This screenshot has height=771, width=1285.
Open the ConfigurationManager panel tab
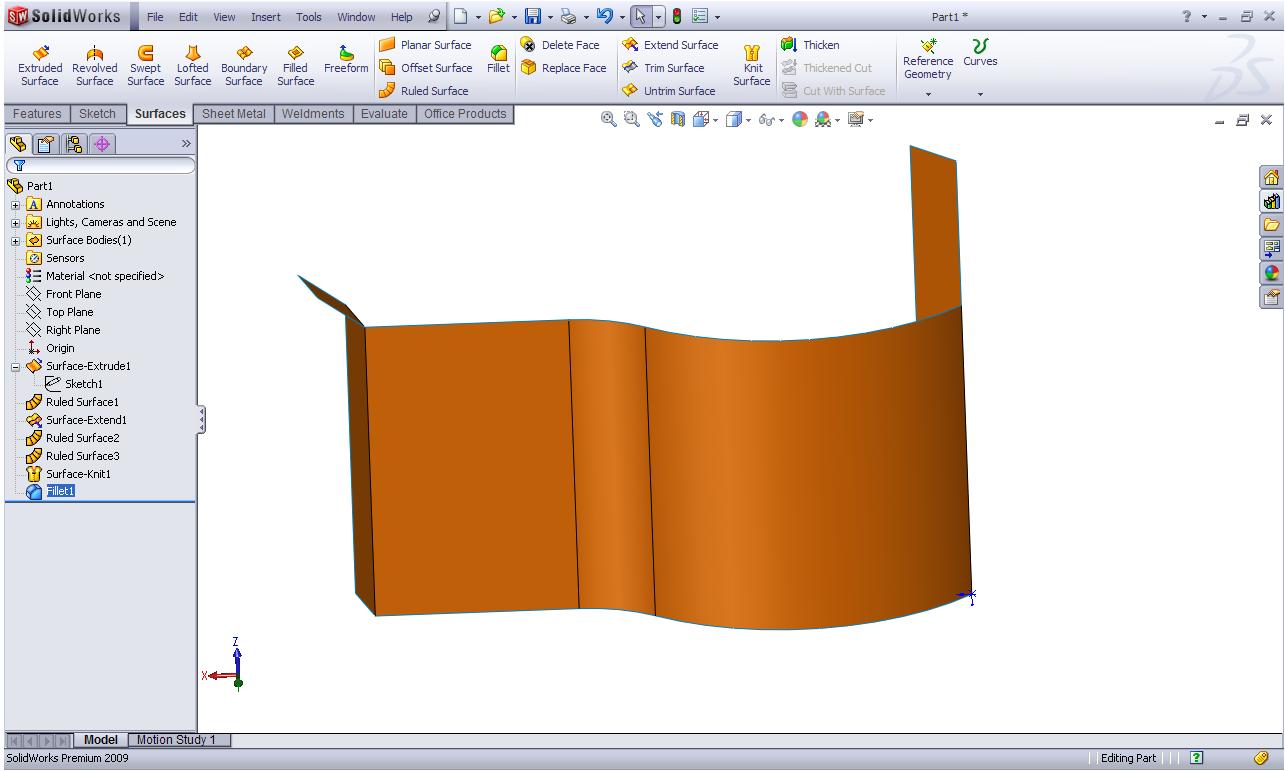point(75,144)
